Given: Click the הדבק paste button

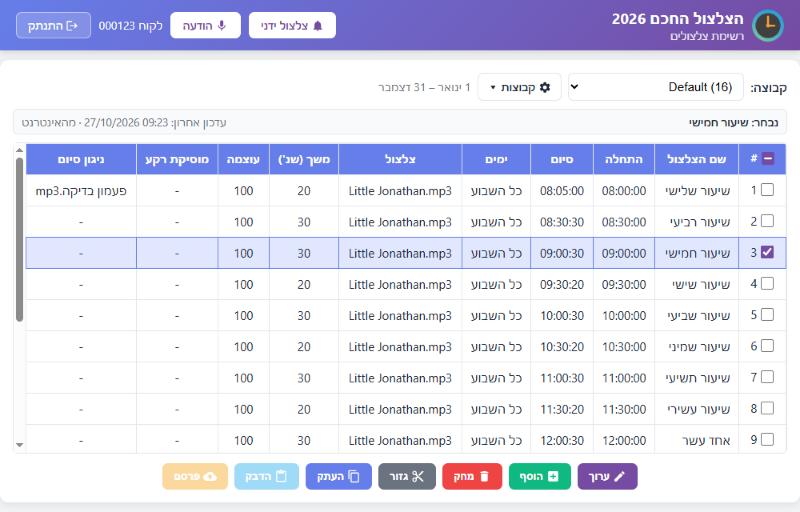Looking at the screenshot, I should 266,476.
